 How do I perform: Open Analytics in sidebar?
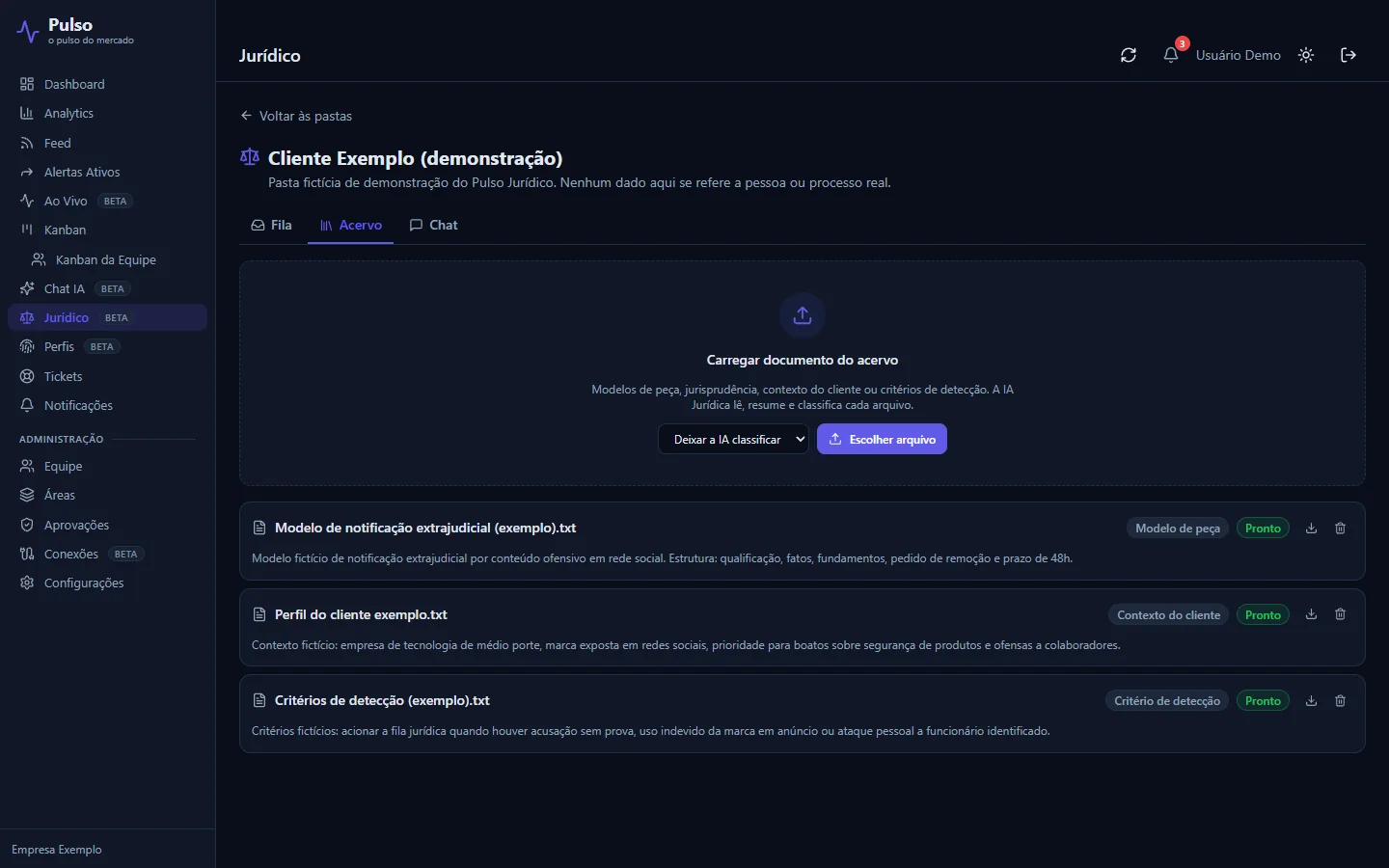107,113
